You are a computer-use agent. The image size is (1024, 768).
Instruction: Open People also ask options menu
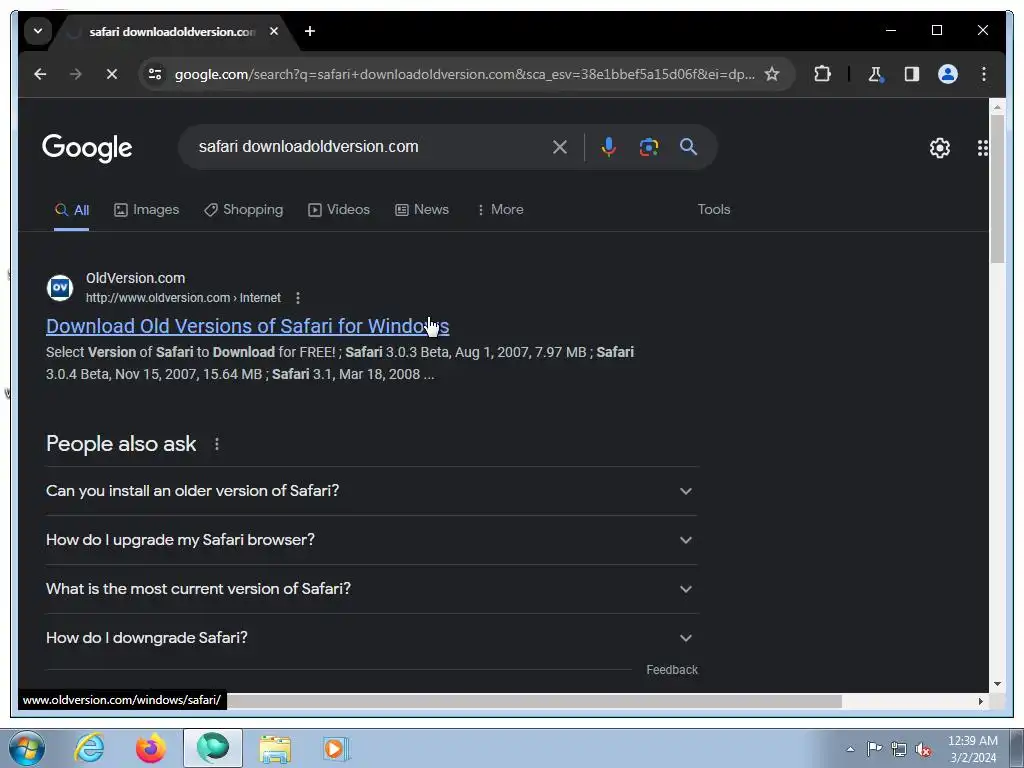tap(217, 444)
